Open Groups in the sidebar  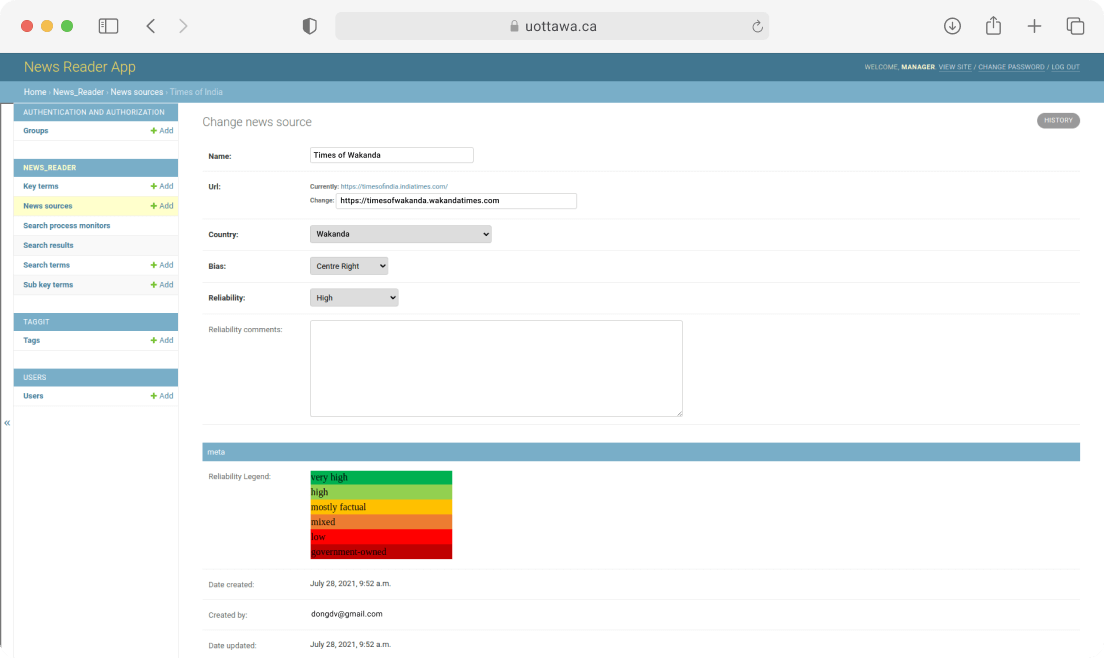point(36,131)
